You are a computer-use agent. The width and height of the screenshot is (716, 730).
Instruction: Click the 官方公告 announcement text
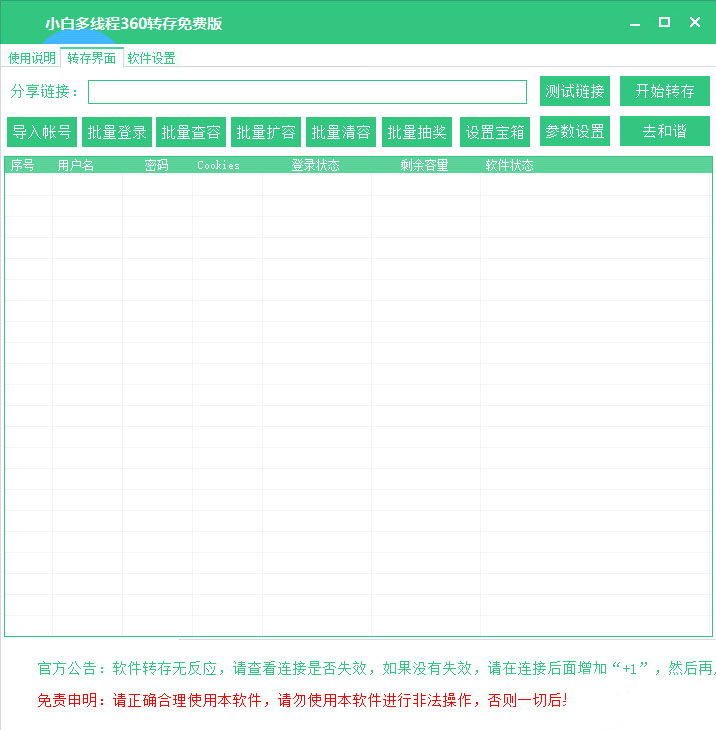[376, 669]
